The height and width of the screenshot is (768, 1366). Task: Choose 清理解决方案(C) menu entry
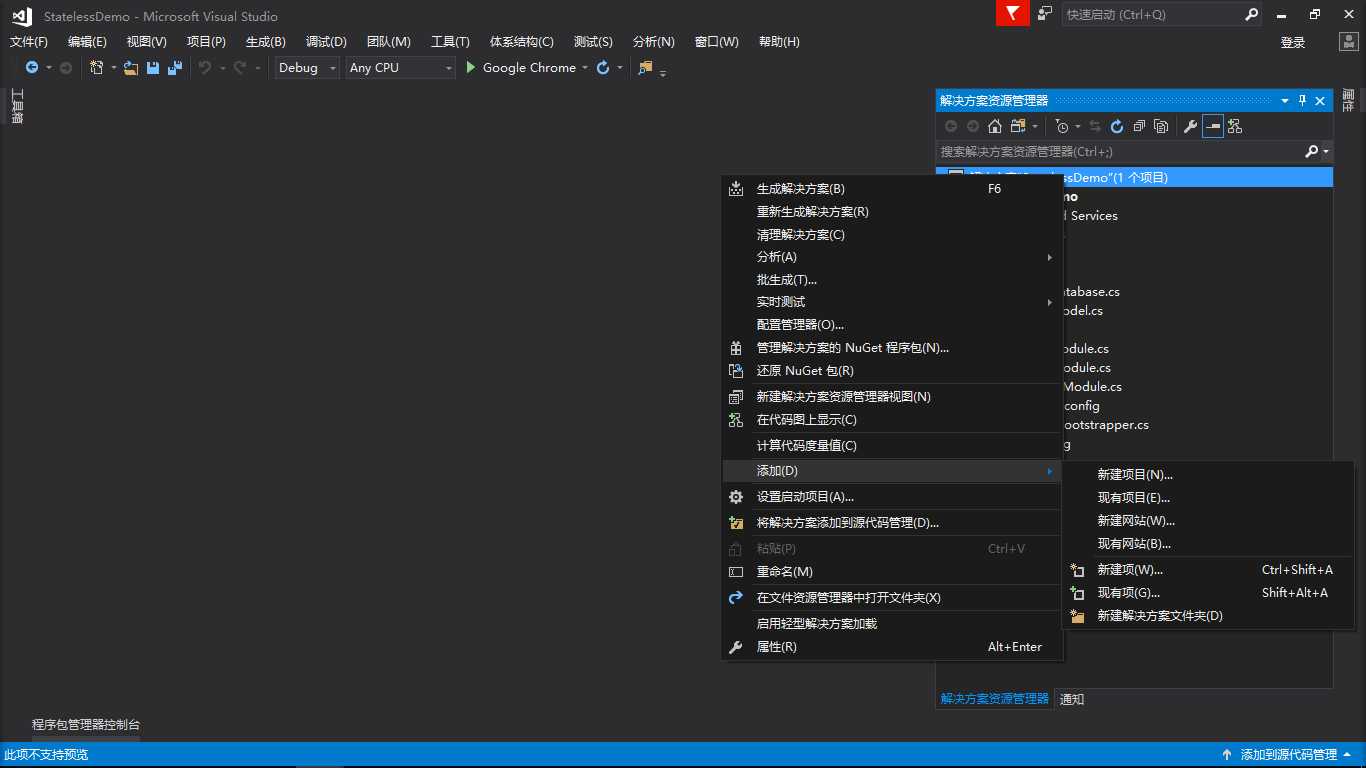pyautogui.click(x=892, y=235)
